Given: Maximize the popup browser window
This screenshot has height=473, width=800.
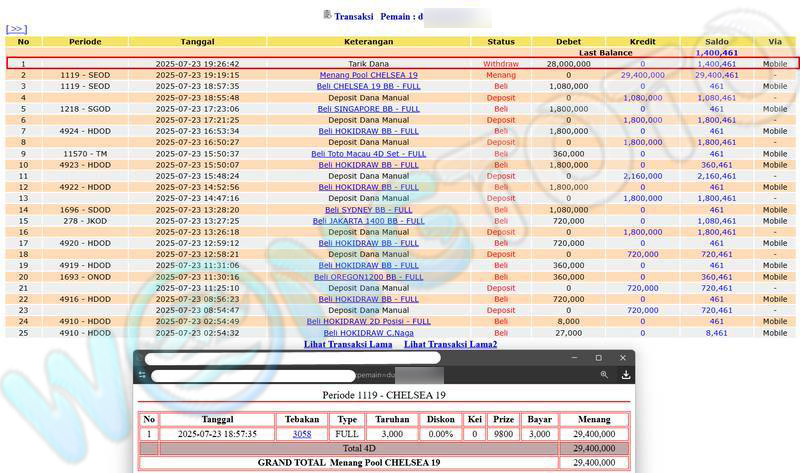Looking at the screenshot, I should pos(598,357).
